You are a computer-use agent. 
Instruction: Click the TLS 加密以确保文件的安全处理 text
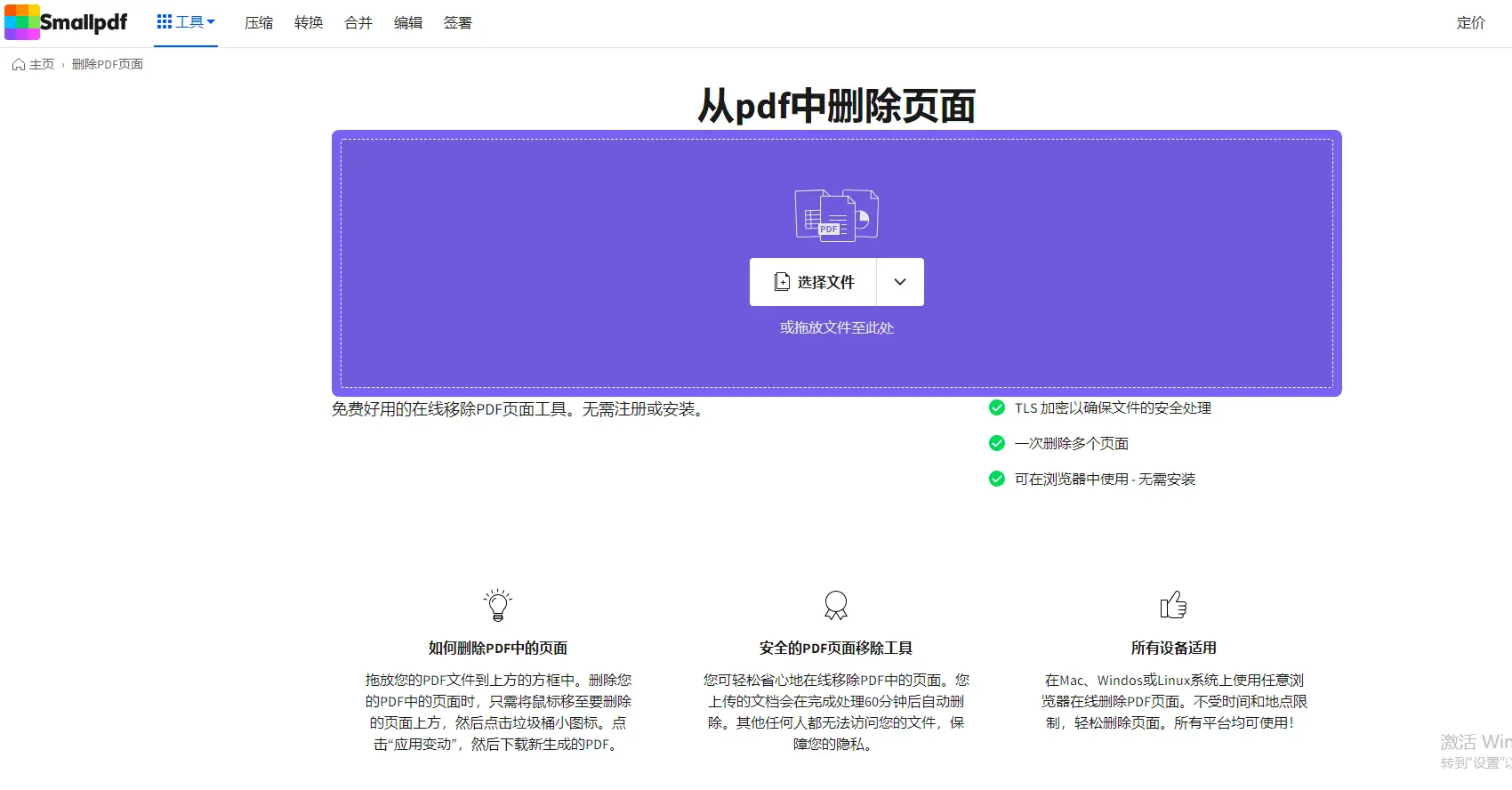coord(1113,407)
